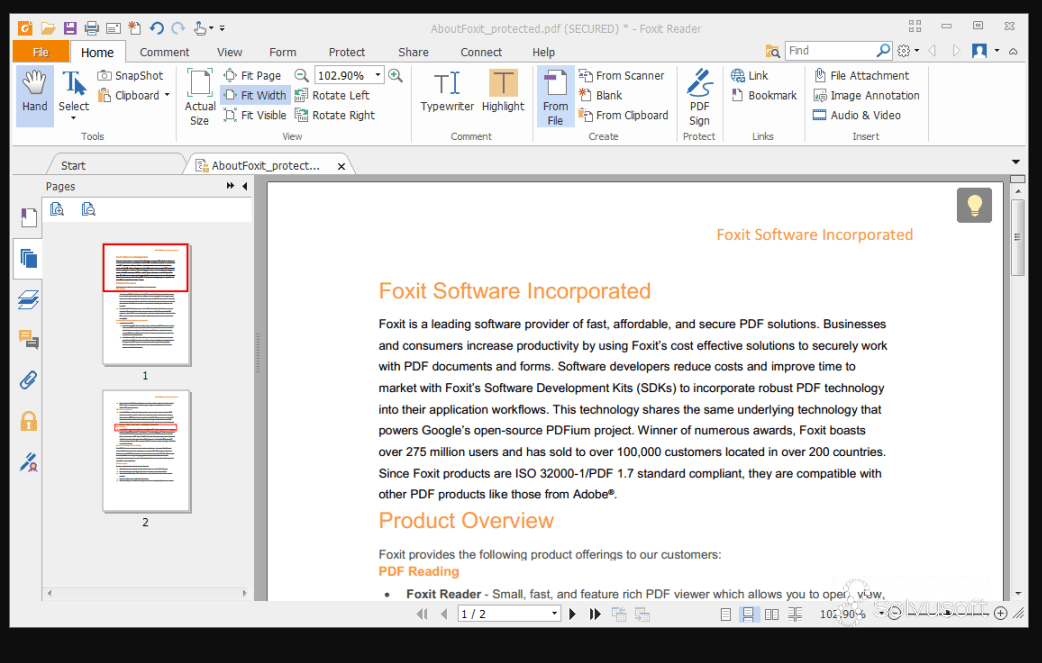Image resolution: width=1042 pixels, height=663 pixels.
Task: Activate the Highlight tool
Action: [503, 92]
